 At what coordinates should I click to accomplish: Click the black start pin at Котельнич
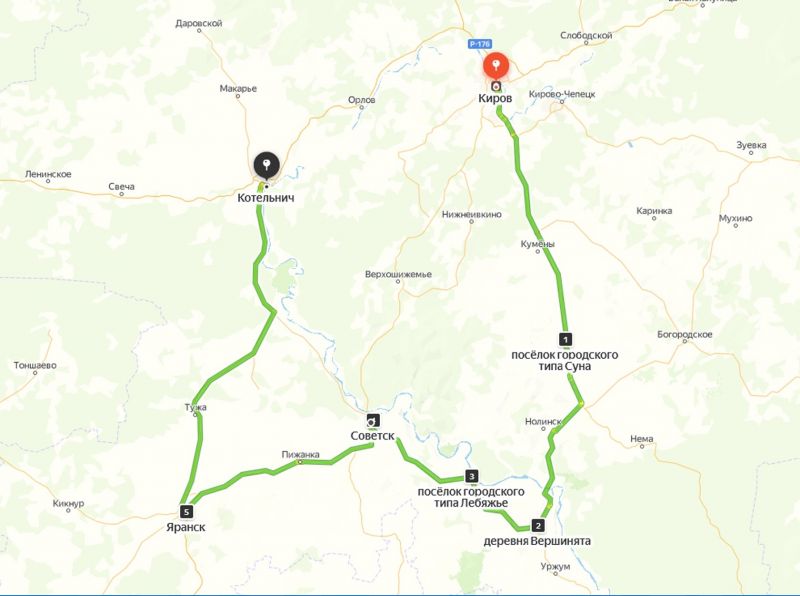click(266, 165)
